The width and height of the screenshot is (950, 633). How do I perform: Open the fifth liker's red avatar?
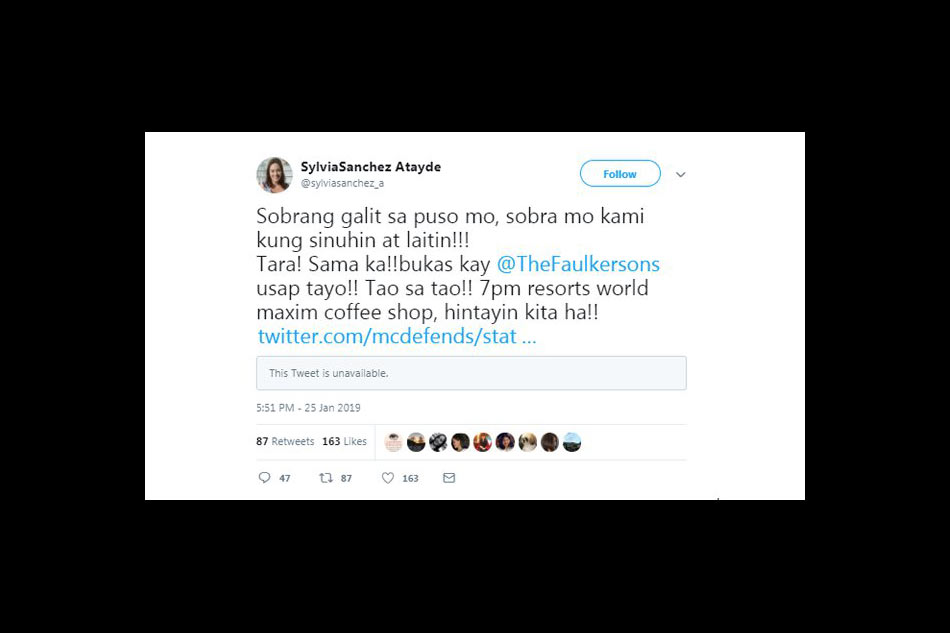[483, 442]
